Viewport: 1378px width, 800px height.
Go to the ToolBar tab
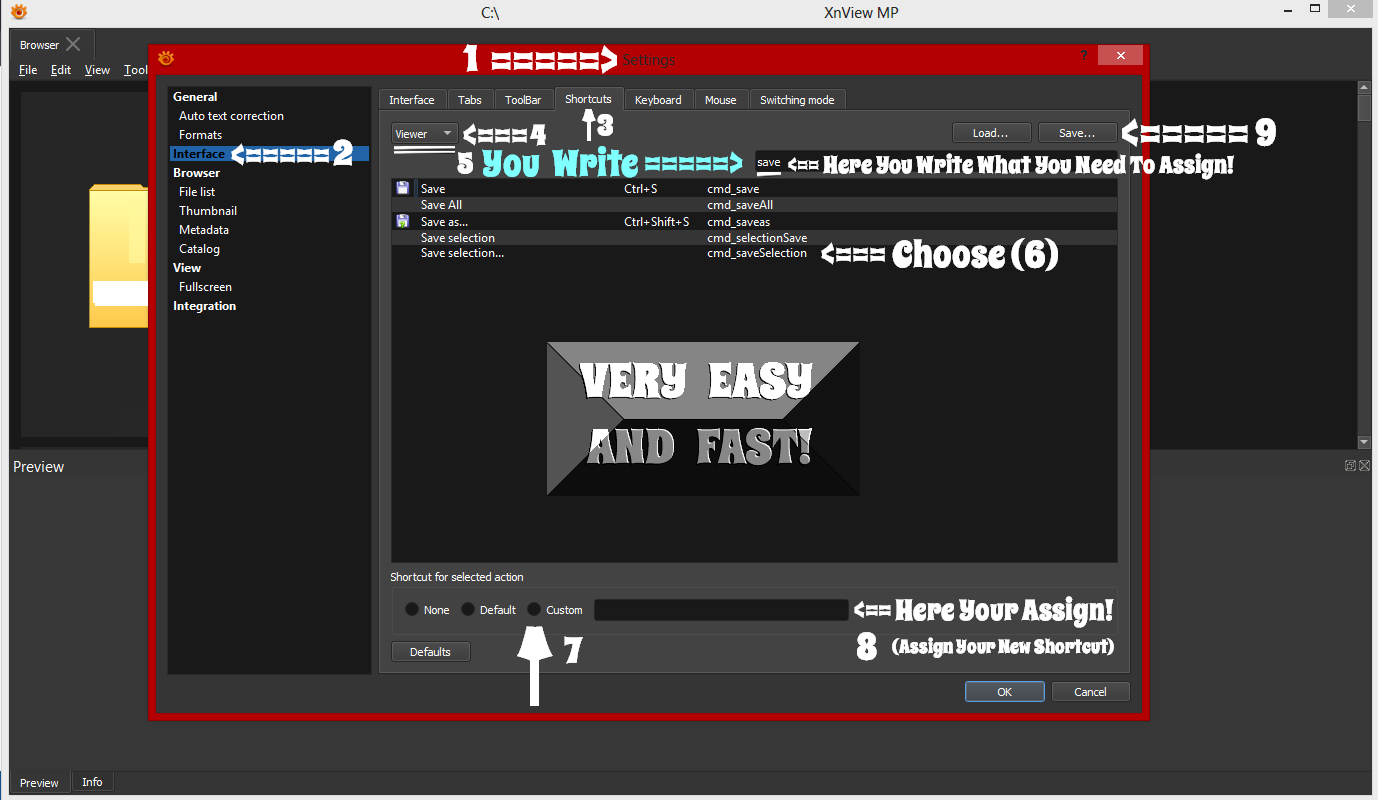click(523, 100)
